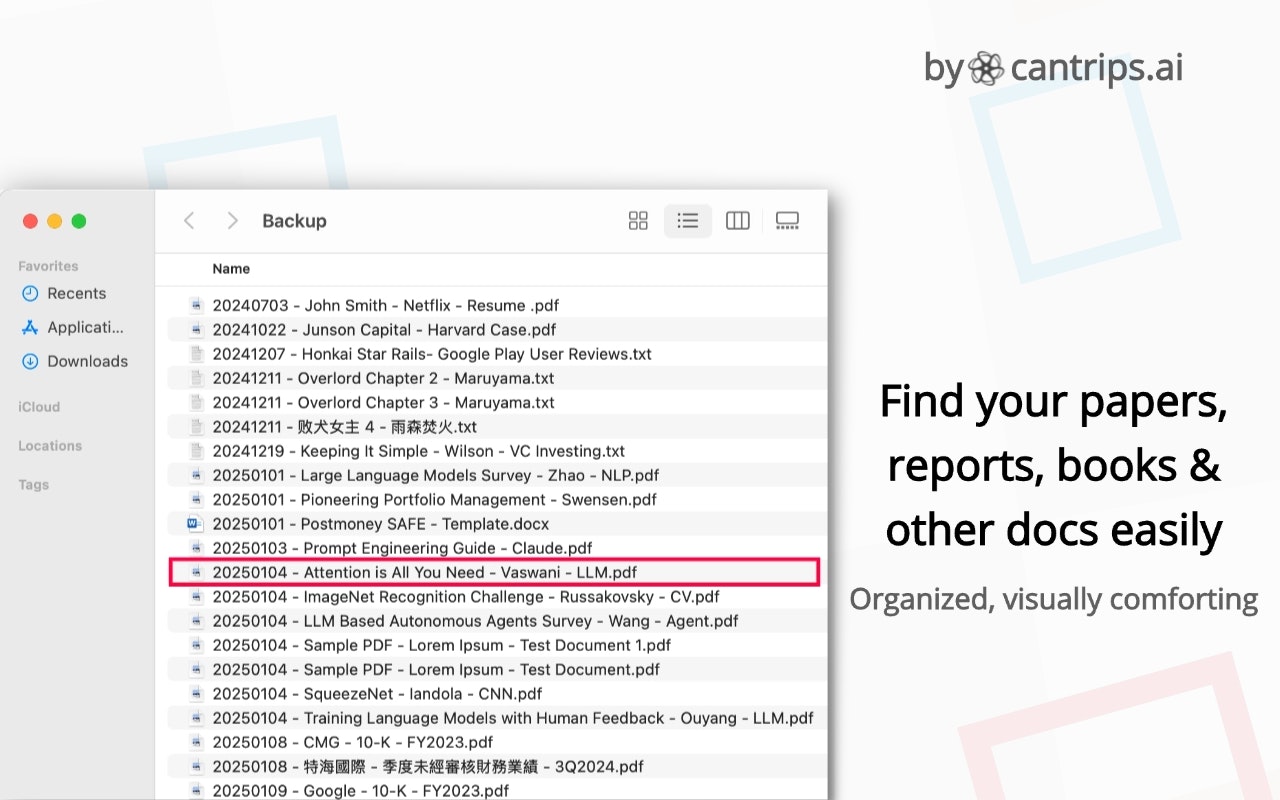
Task: Click Word icon of Postmoney SAFE docx
Action: click(x=195, y=524)
